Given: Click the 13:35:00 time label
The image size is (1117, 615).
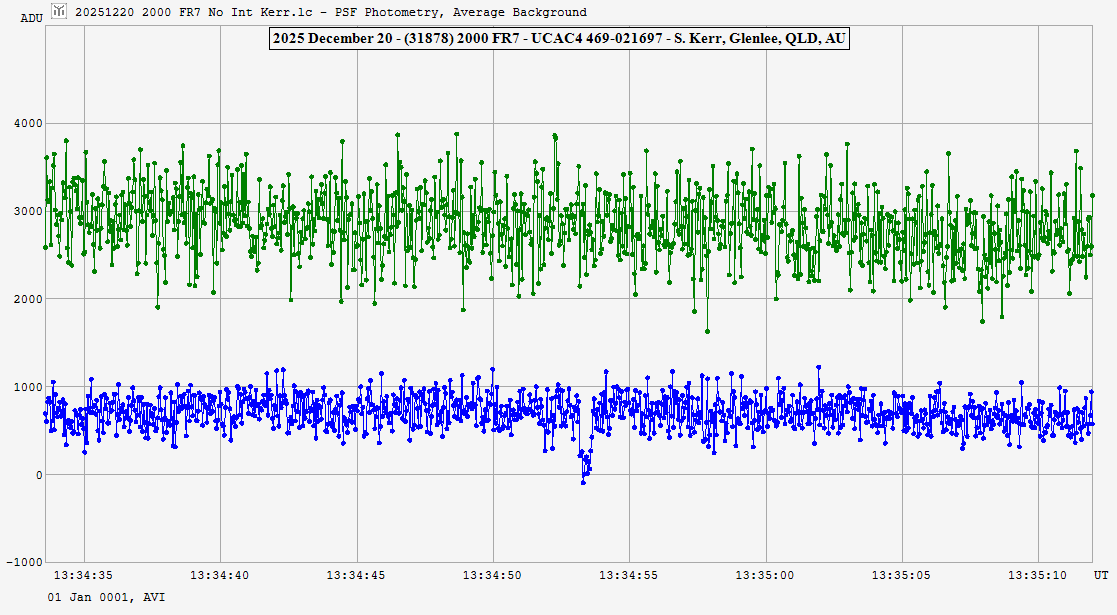Looking at the screenshot, I should pyautogui.click(x=765, y=575).
